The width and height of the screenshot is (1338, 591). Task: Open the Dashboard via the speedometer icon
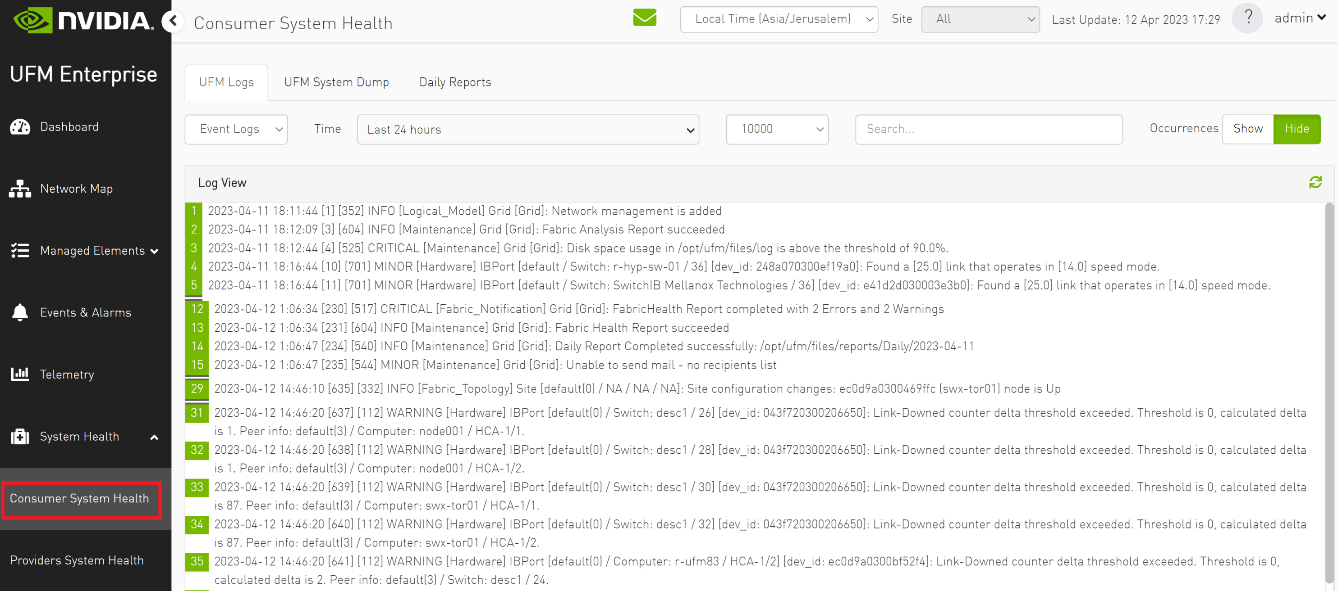click(x=23, y=126)
